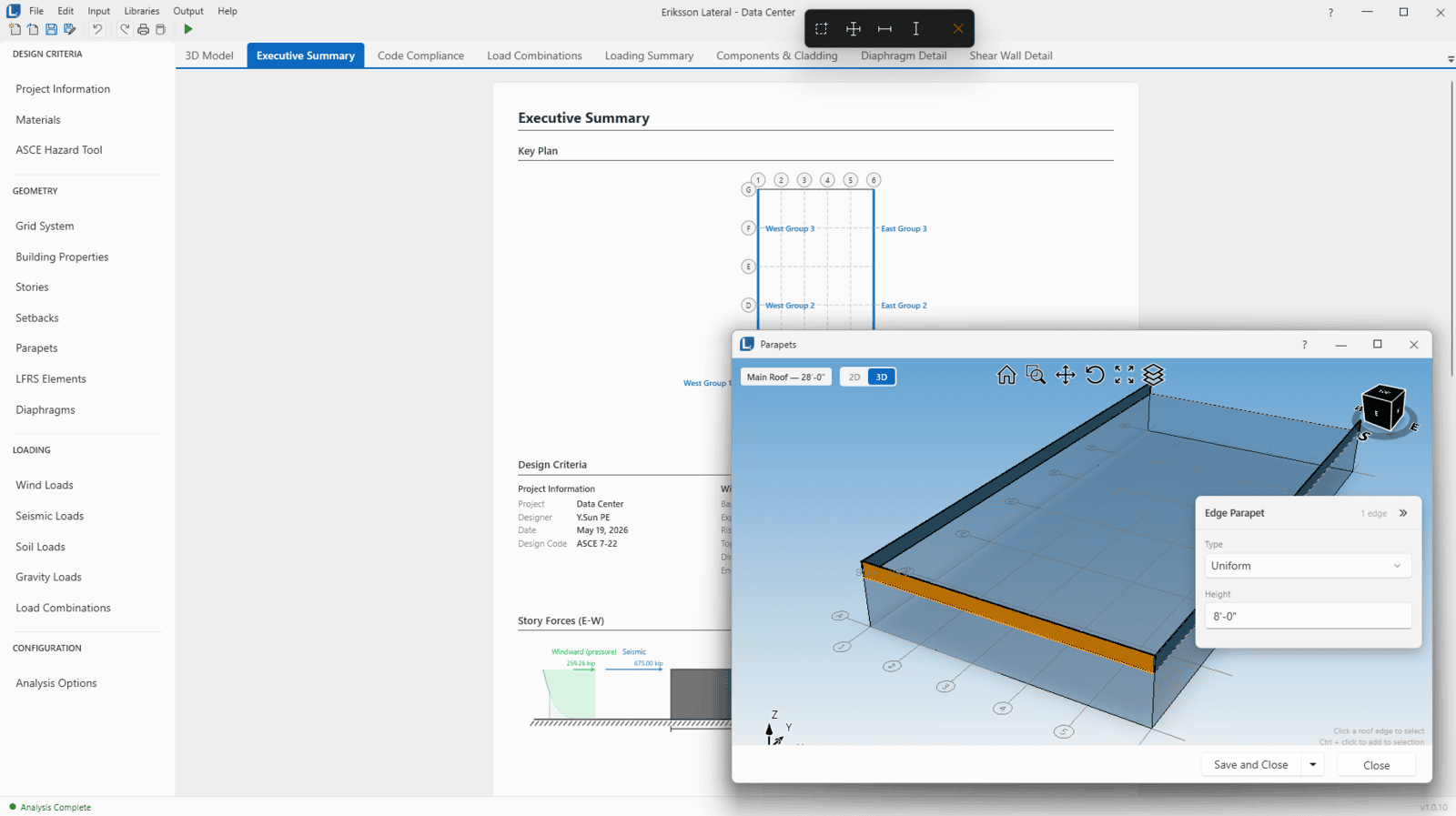
Task: Click the Print preview icon beside the printer
Action: click(161, 29)
